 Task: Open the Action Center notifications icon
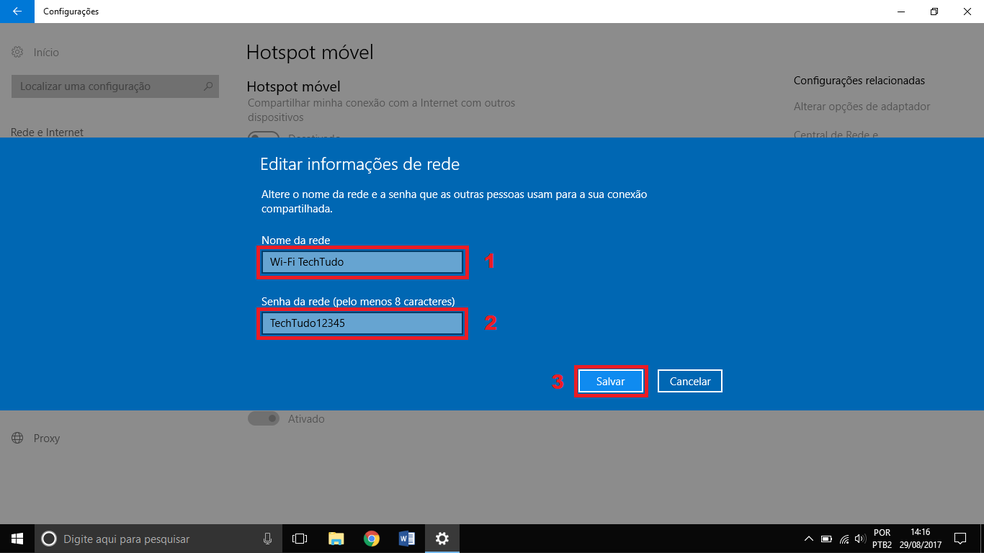(960, 539)
